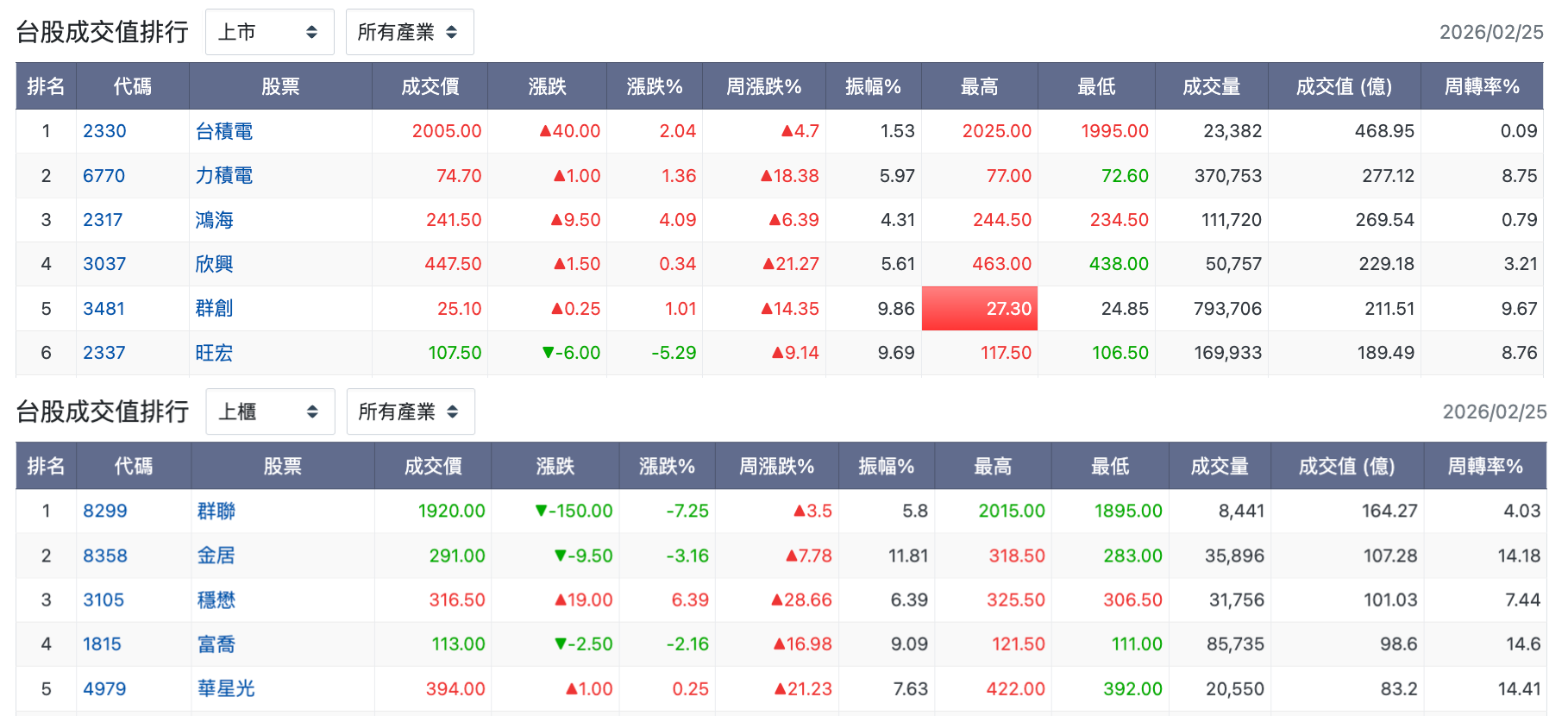Select highlighted high price 27.30 cell
Screen dimensions: 1568x716
coord(980,309)
